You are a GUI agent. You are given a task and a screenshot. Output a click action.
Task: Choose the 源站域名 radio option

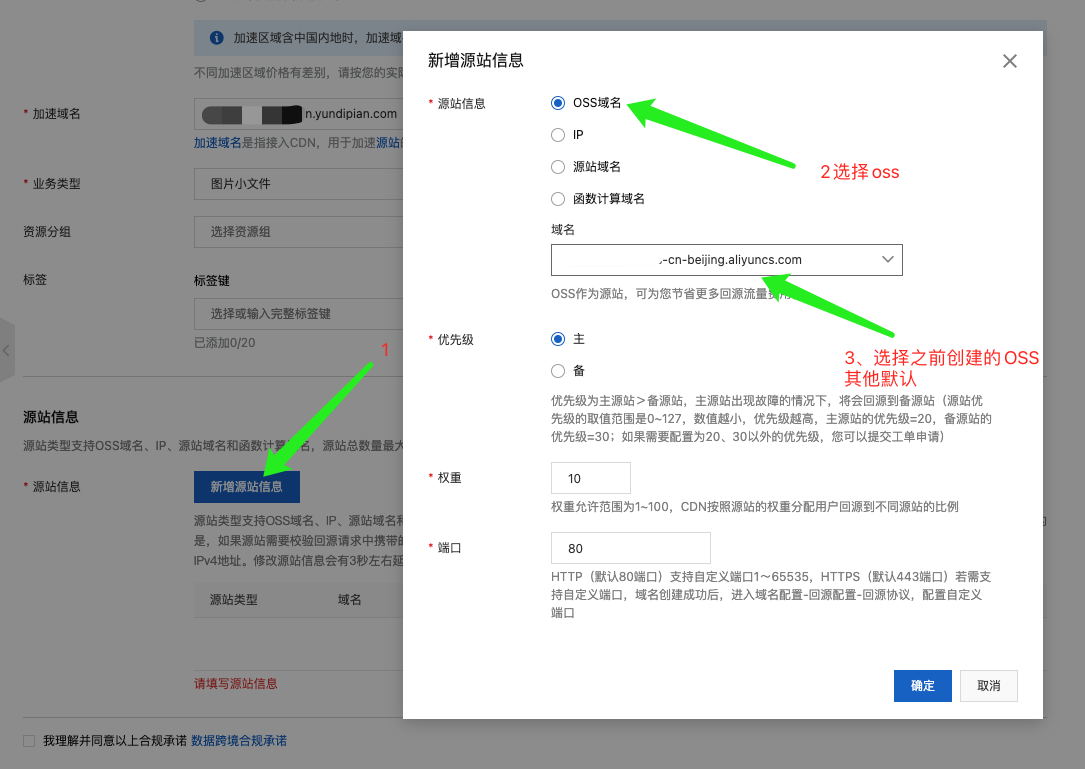[x=558, y=167]
